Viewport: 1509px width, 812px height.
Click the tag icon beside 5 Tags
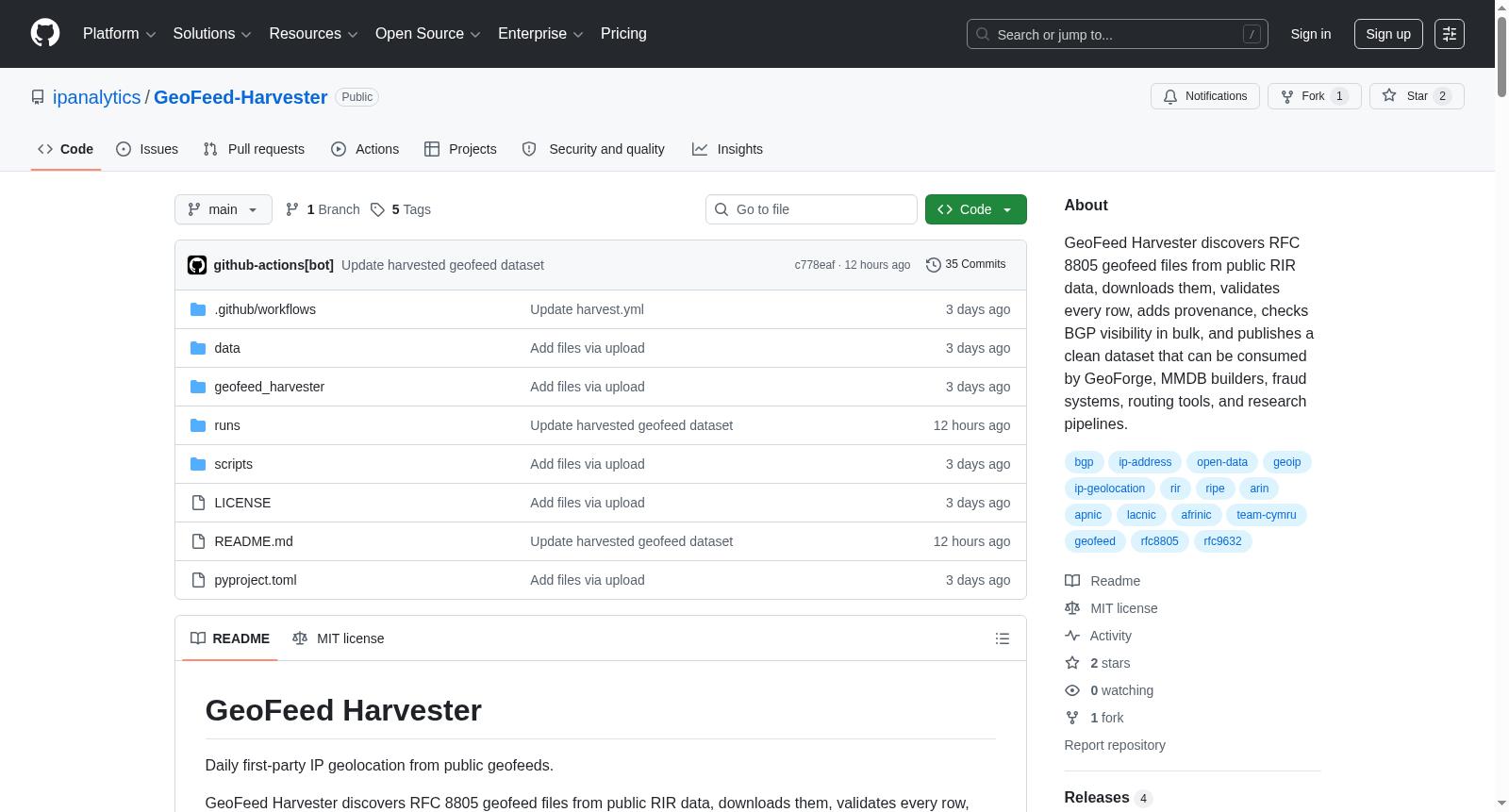377,209
